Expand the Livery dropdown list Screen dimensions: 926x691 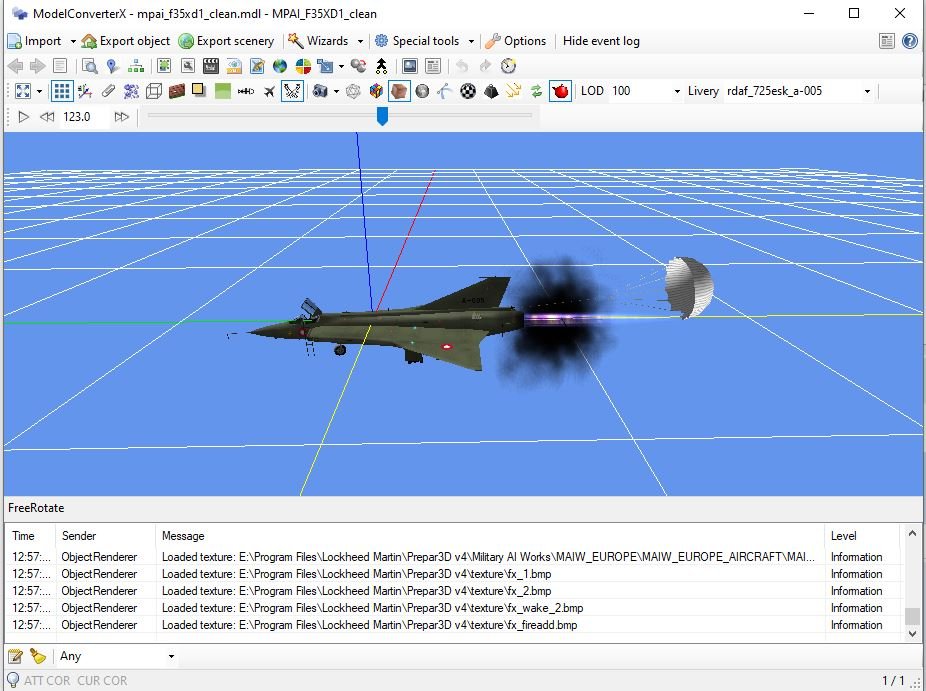tap(866, 91)
